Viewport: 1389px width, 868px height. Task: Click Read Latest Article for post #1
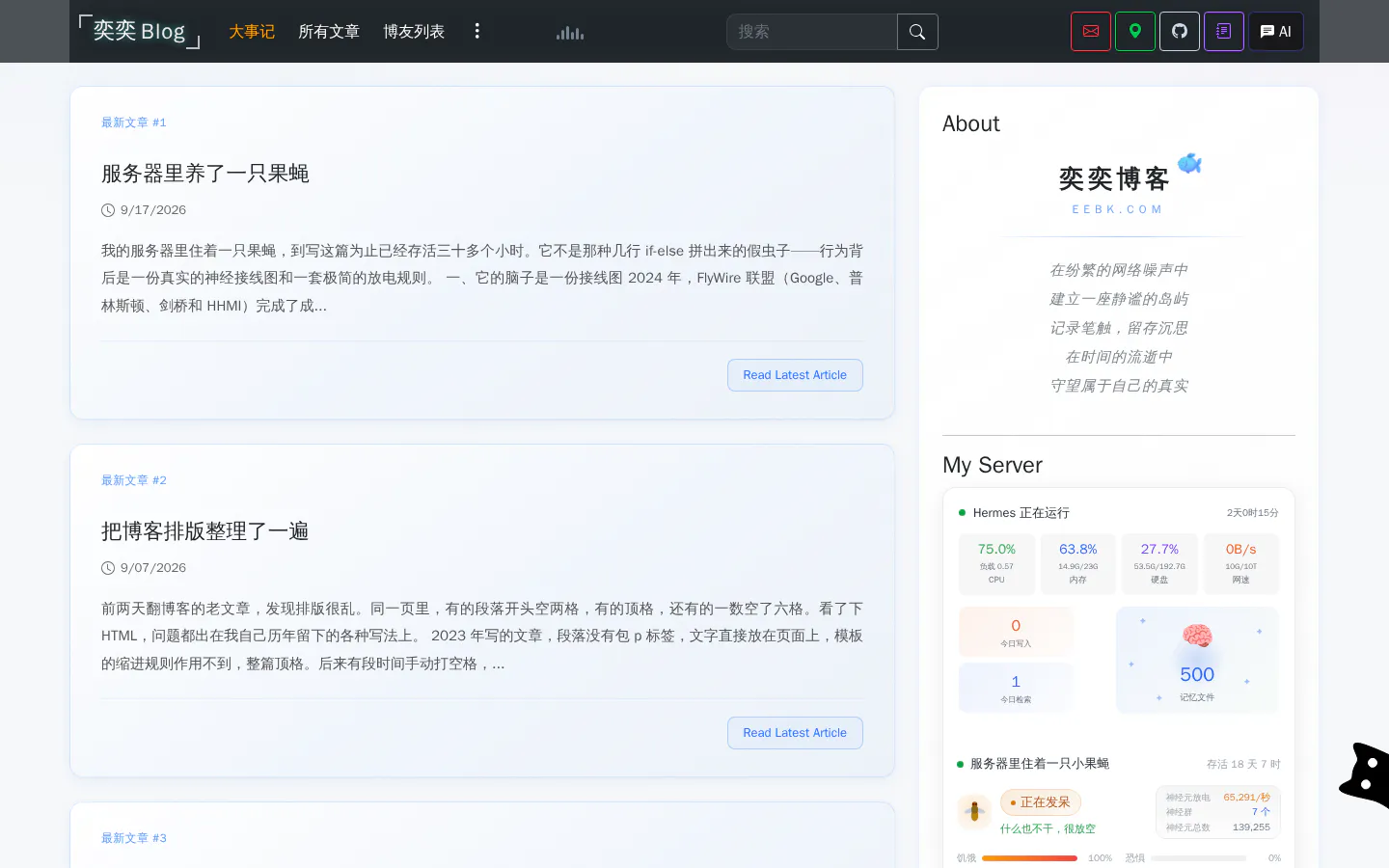tap(795, 375)
